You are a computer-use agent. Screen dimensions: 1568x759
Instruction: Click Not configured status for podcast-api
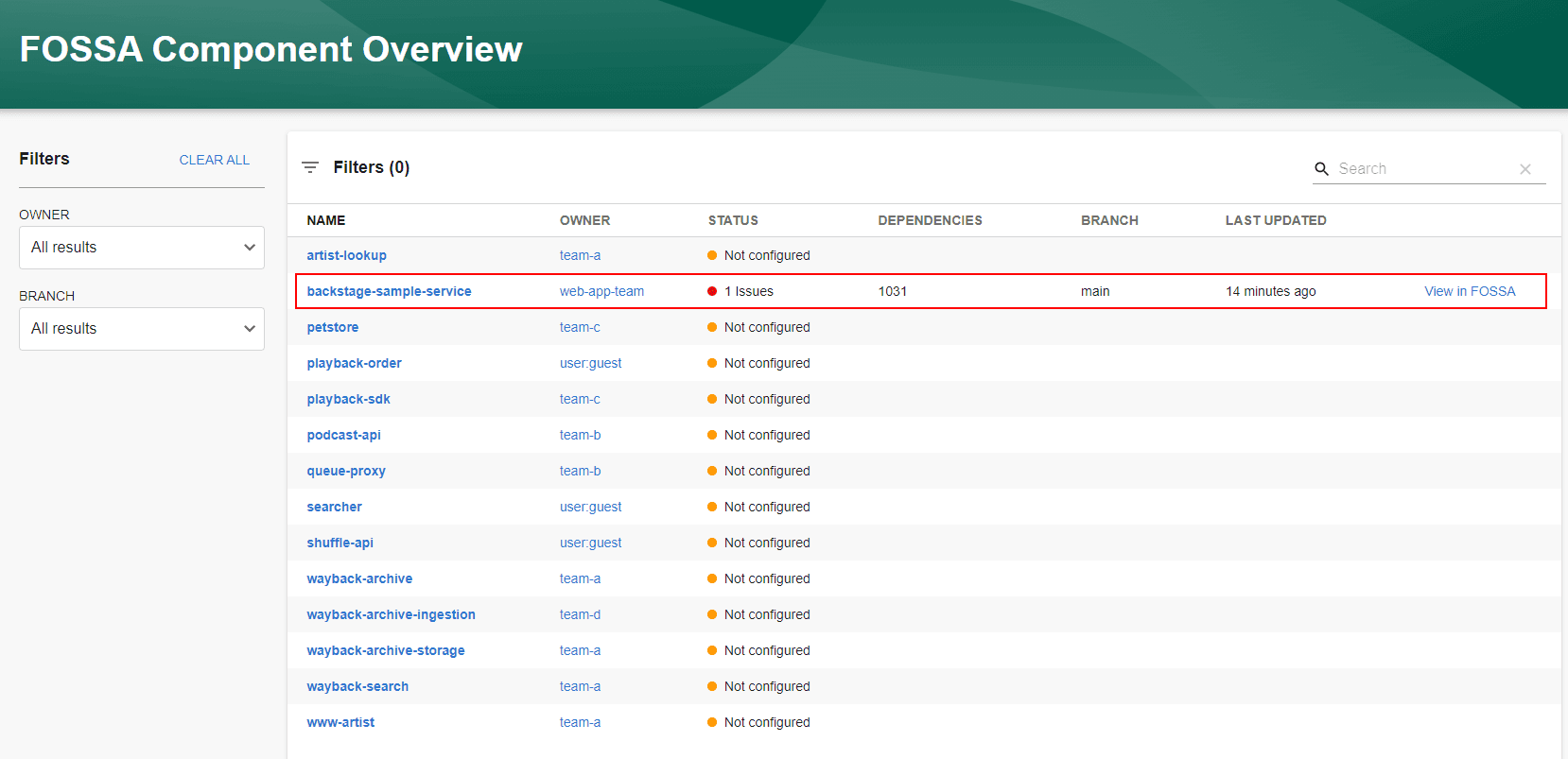(767, 435)
